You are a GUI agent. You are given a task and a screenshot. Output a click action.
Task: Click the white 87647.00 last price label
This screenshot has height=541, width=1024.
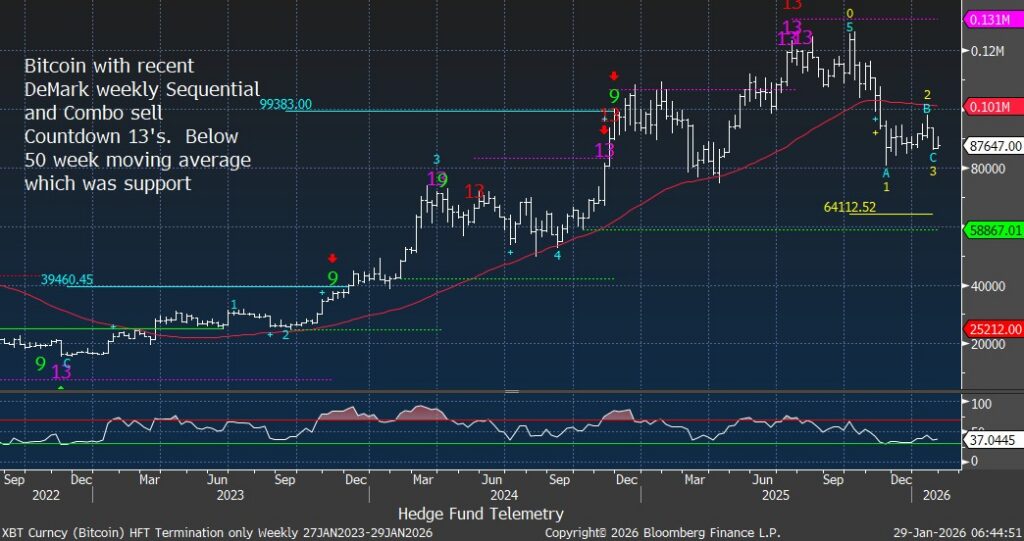click(994, 146)
